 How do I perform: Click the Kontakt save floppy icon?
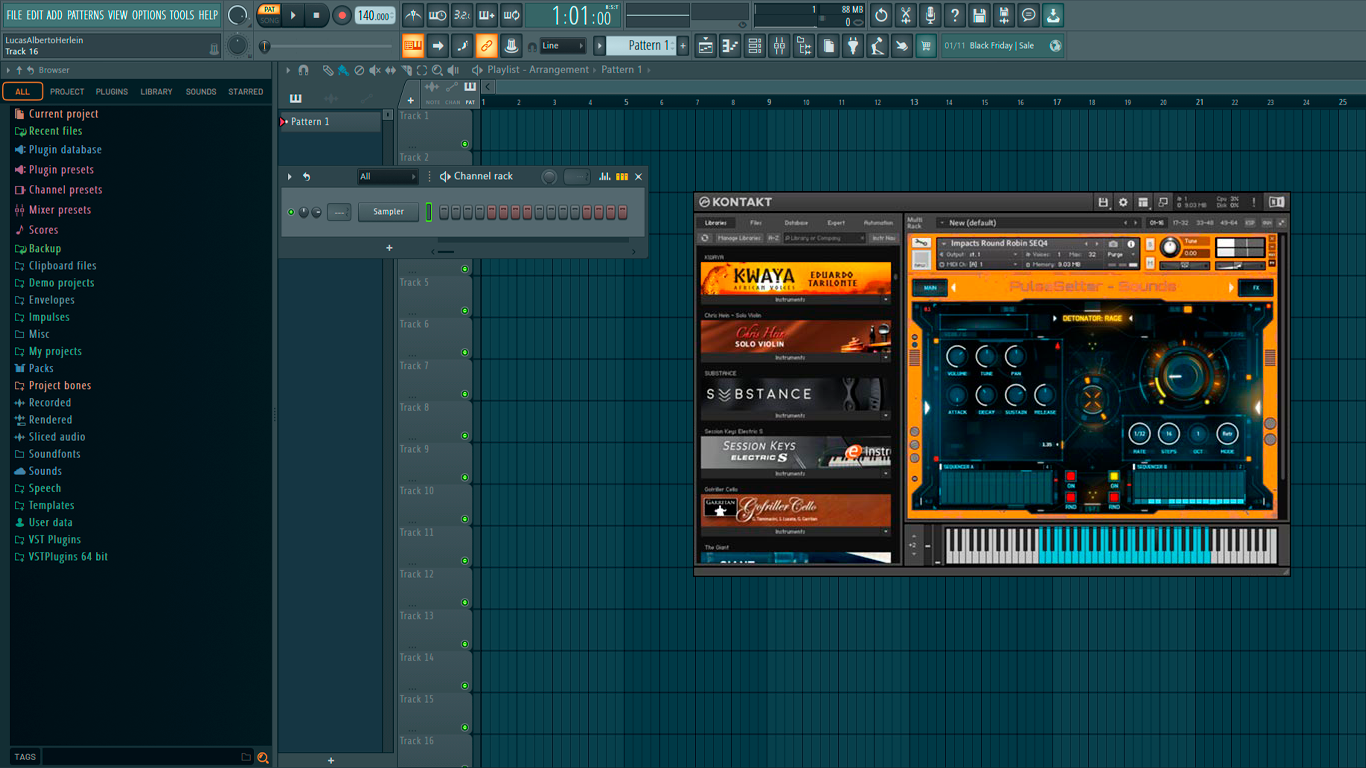point(1103,202)
